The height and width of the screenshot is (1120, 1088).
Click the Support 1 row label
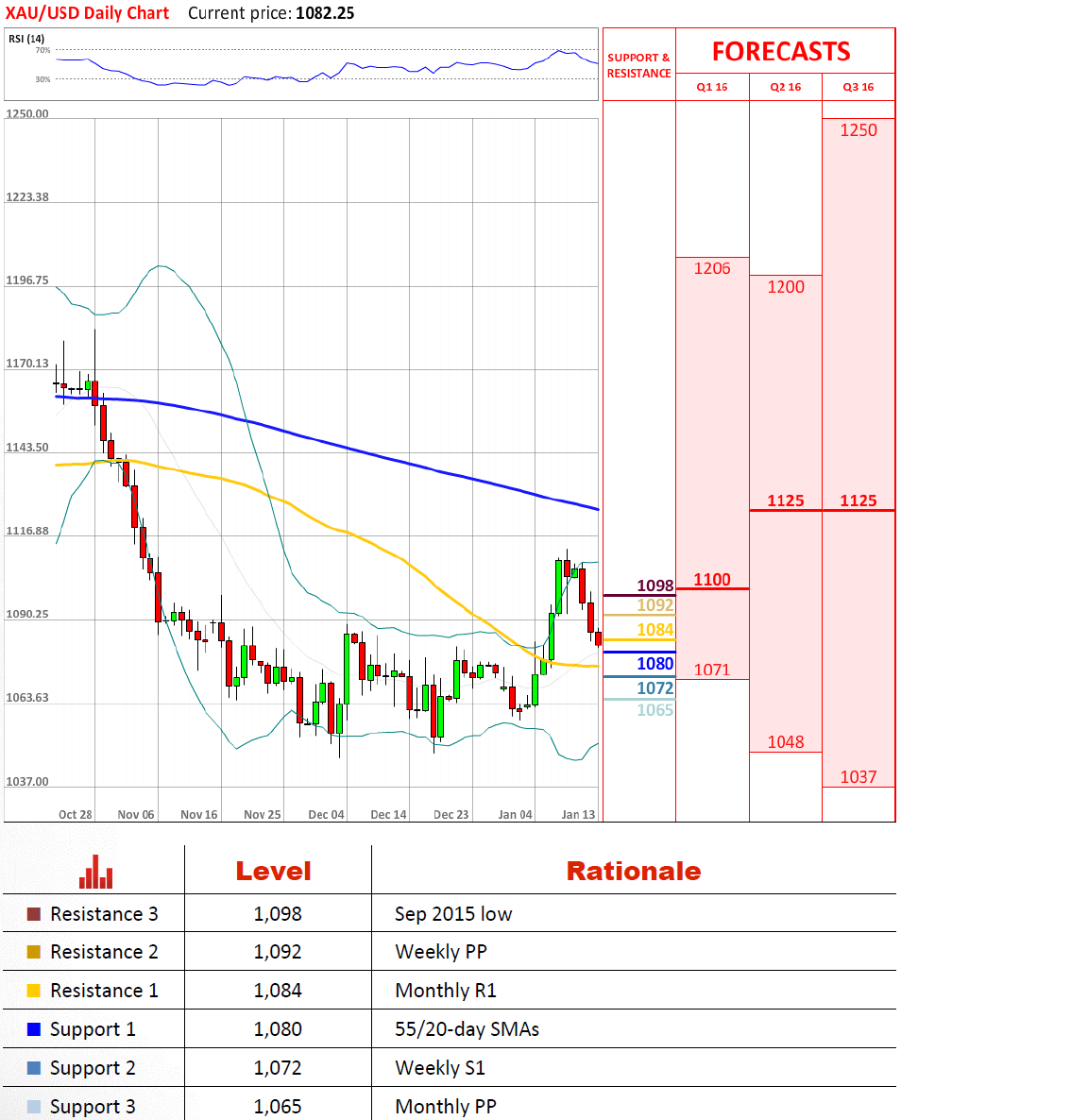coord(93,1030)
